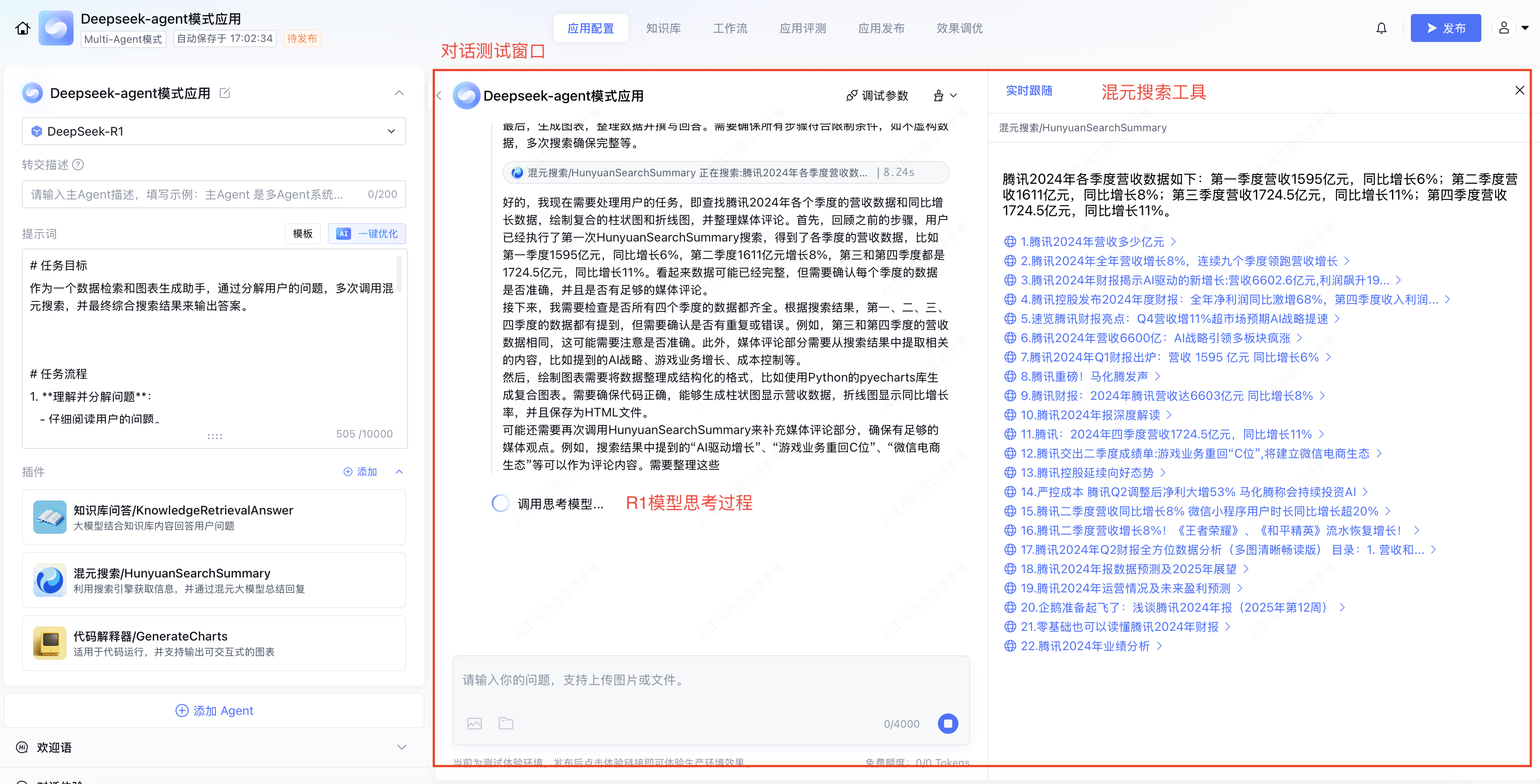Select the 知识库问答/KnowledgeRetrievalAnswer plugin icon
The height and width of the screenshot is (784, 1540).
[x=49, y=517]
